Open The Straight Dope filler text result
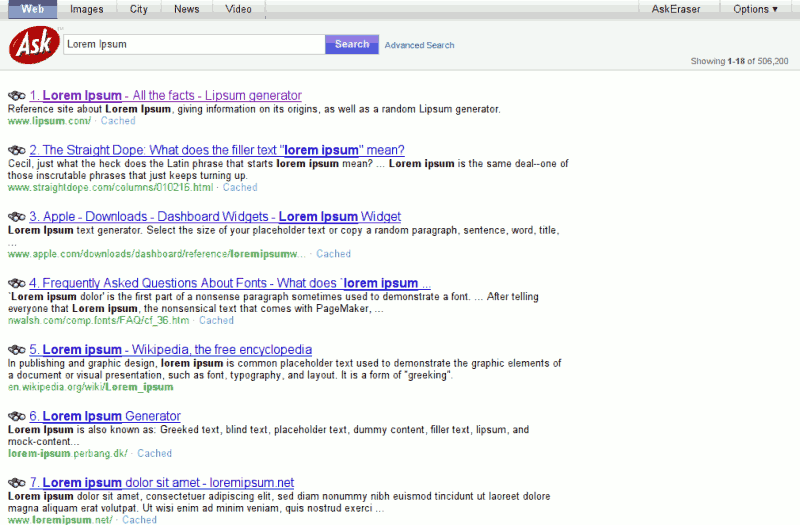 pyautogui.click(x=217, y=150)
